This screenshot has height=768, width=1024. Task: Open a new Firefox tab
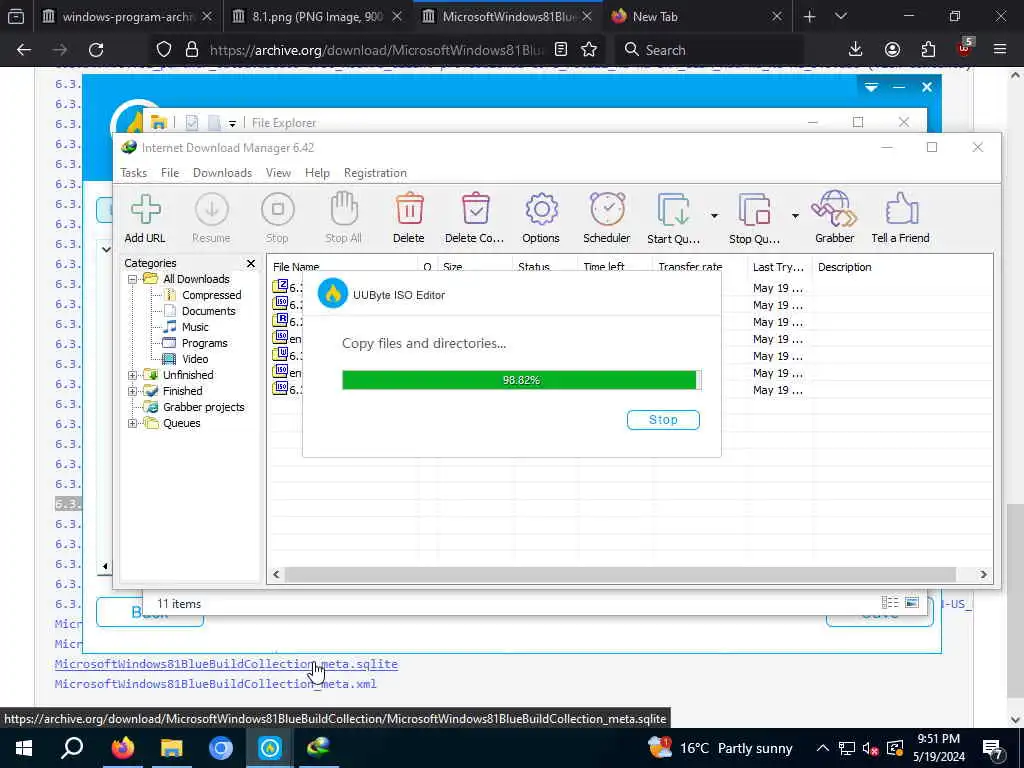(810, 17)
